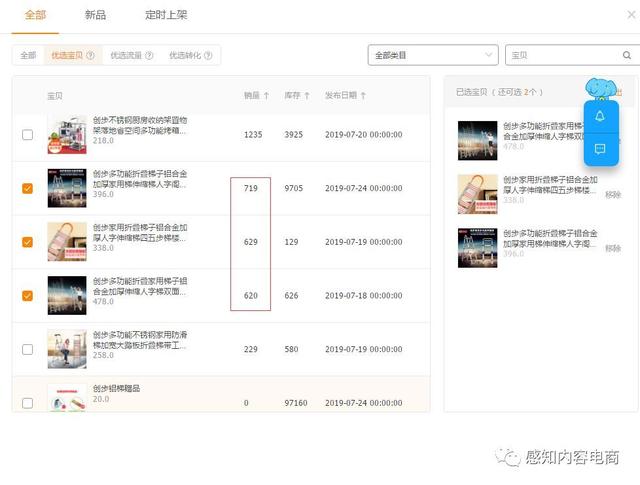Sort by 销量 using its arrow

click(x=266, y=96)
